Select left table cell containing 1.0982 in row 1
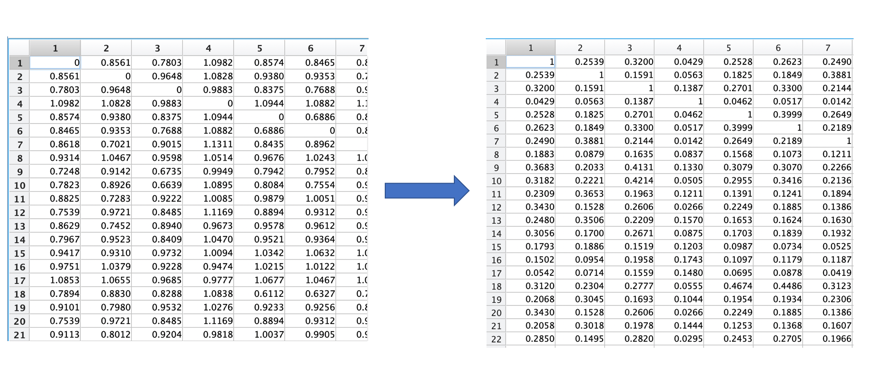The height and width of the screenshot is (366, 879). click(x=208, y=63)
